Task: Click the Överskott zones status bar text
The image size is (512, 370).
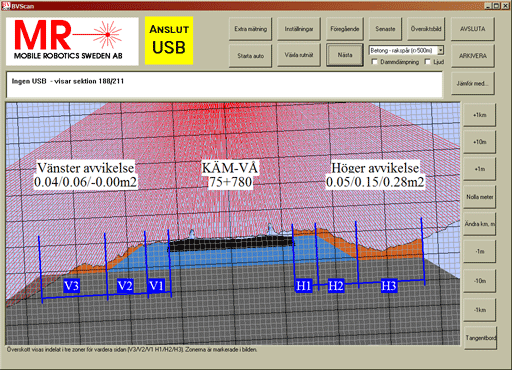Action: [132, 350]
